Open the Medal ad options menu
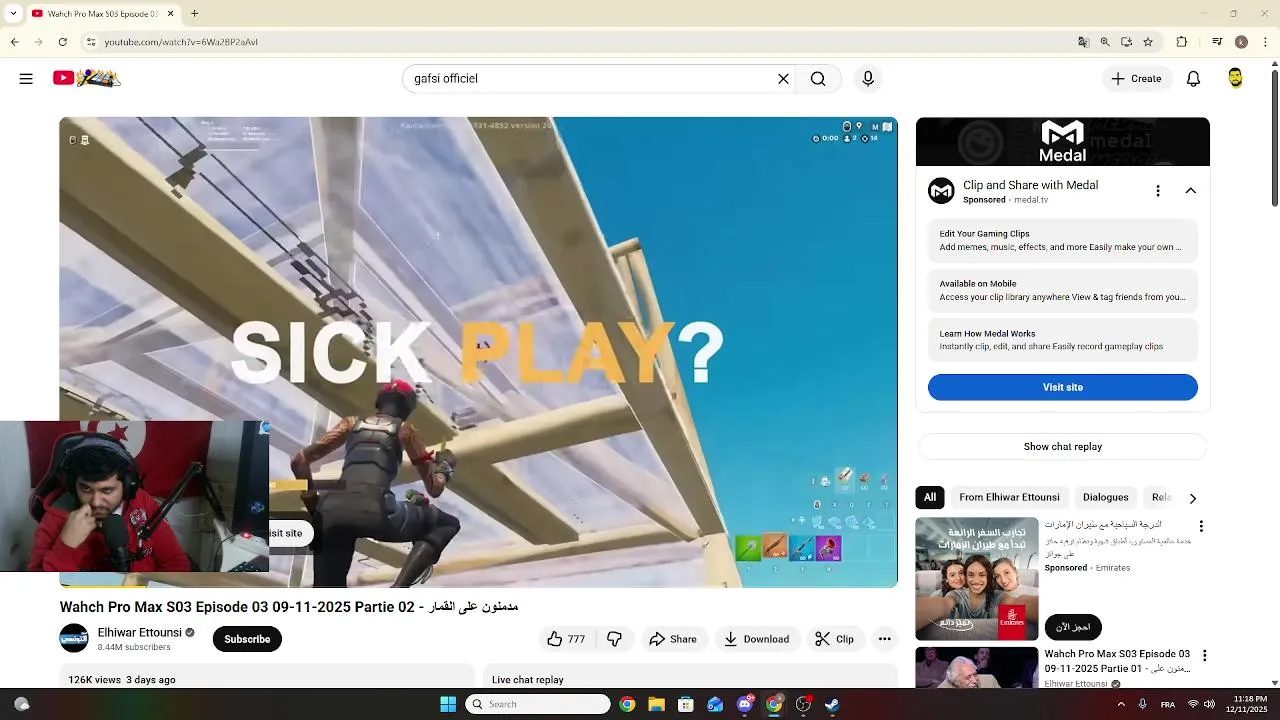This screenshot has height=720, width=1280. coord(1158,190)
